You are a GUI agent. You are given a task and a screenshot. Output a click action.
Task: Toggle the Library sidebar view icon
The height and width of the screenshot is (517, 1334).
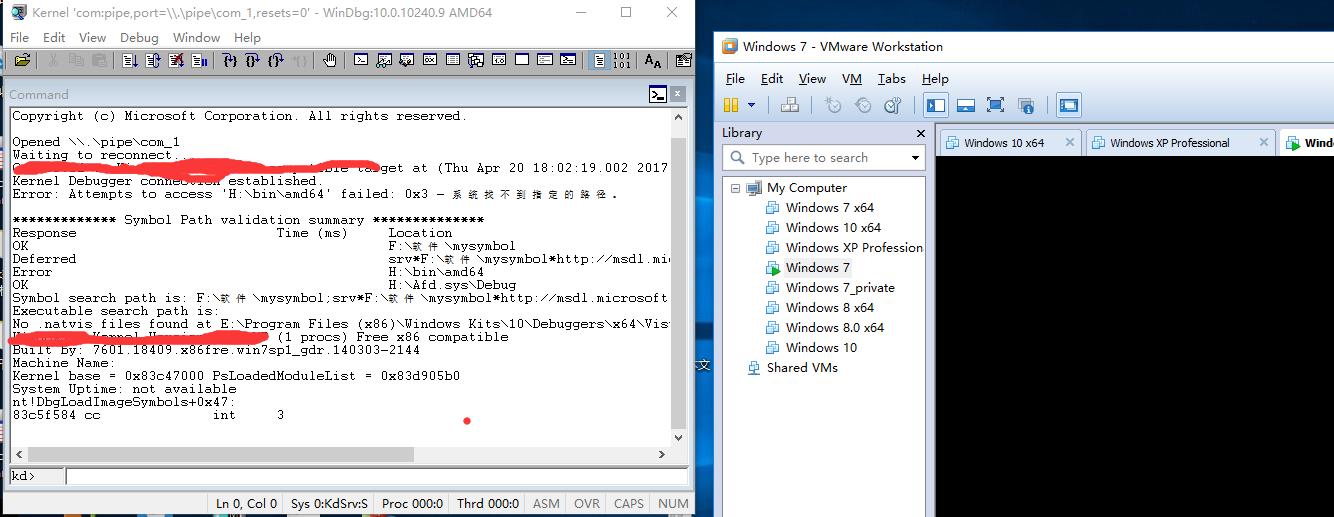click(936, 105)
